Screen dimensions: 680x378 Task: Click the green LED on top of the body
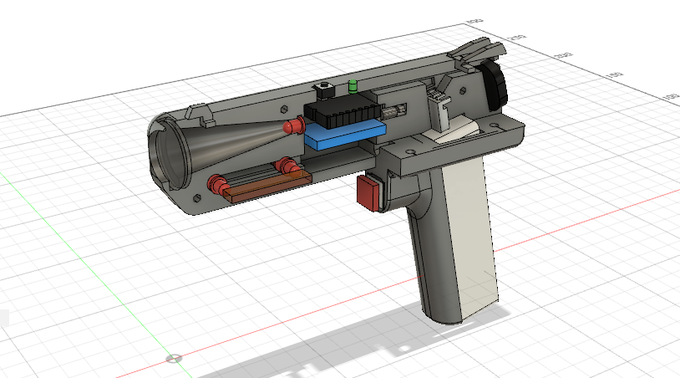(353, 86)
